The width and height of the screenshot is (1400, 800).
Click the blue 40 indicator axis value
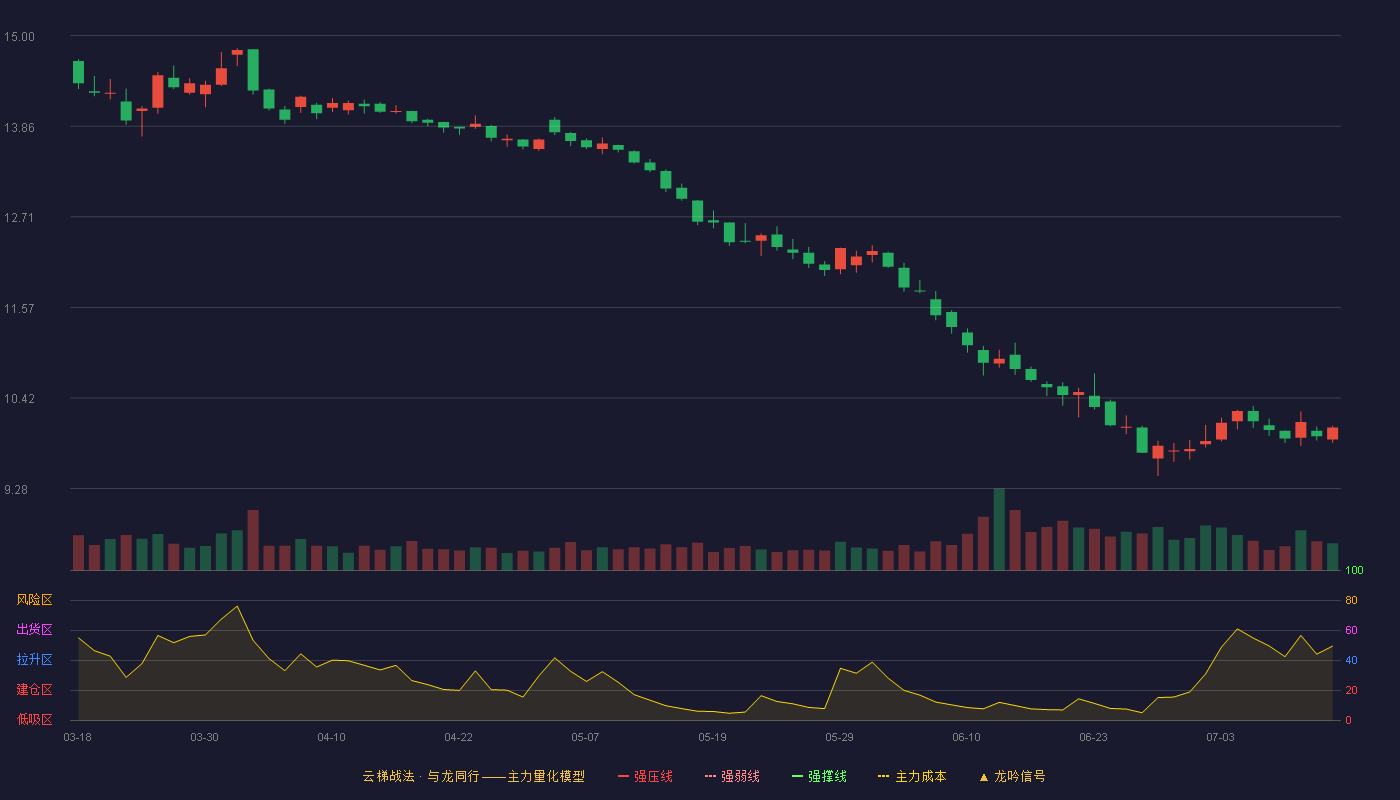tap(1351, 660)
